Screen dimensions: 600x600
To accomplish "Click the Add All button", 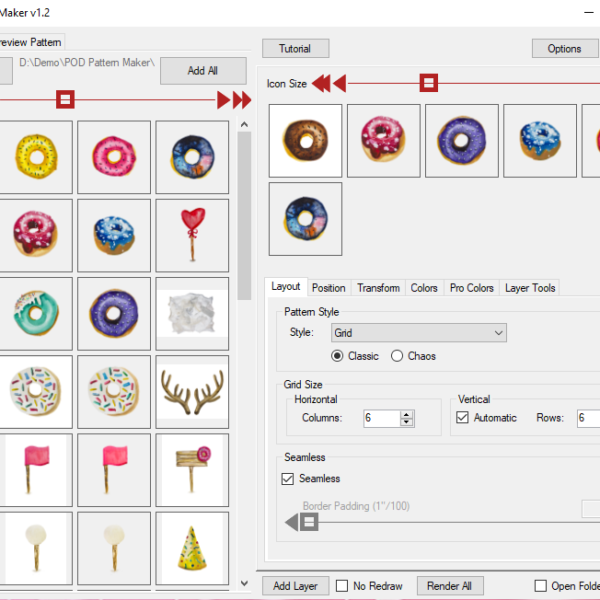I will [x=203, y=71].
